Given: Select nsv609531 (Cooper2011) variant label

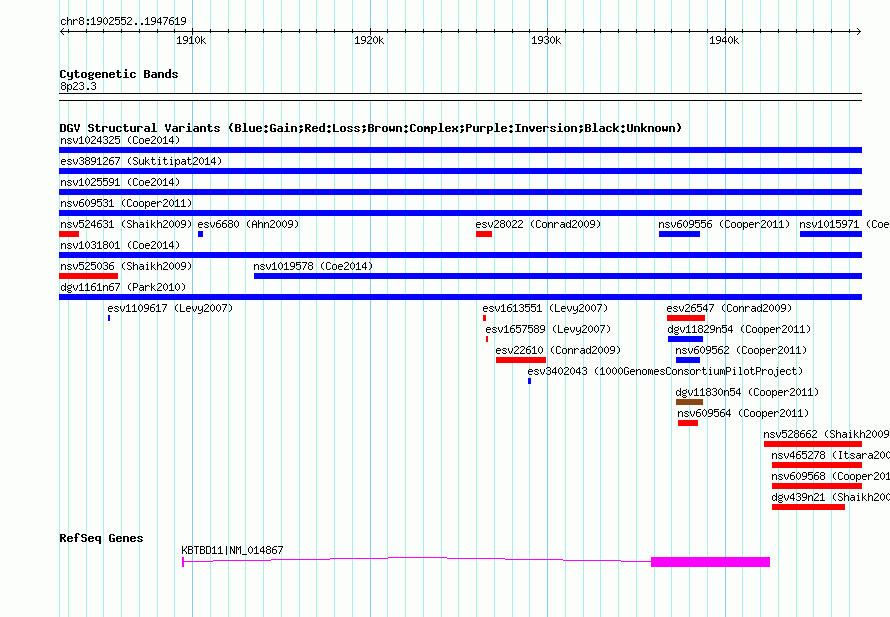Looking at the screenshot, I should (x=126, y=203).
